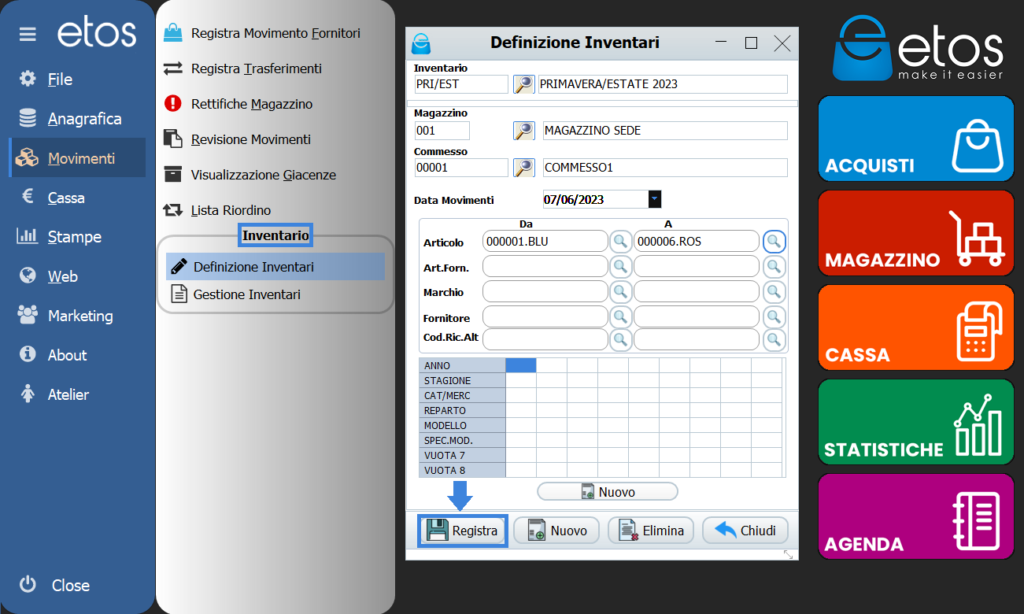
Task: Click Articolo A field 000006.ROS
Action: coord(696,242)
